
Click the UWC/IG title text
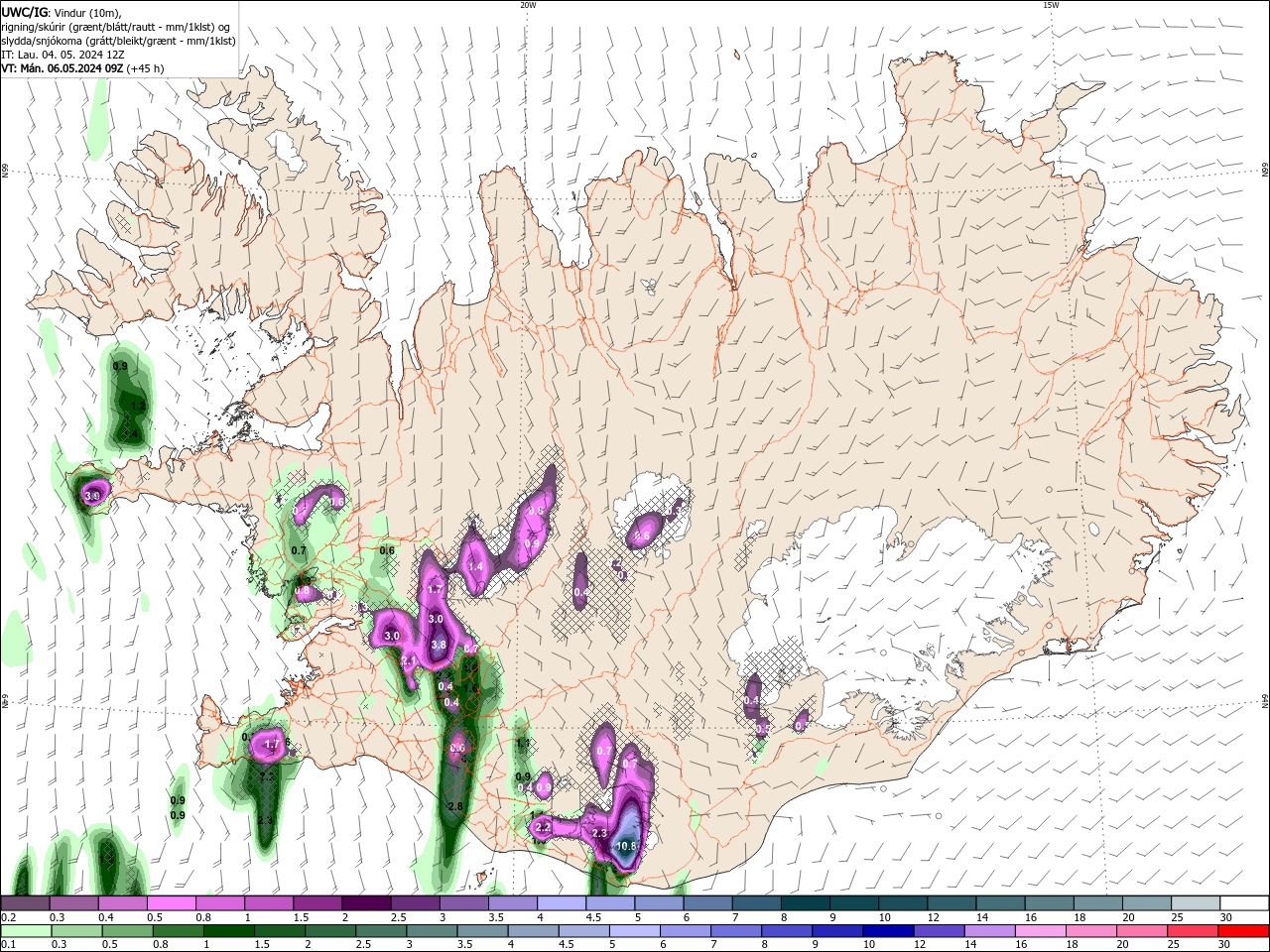tap(24, 12)
